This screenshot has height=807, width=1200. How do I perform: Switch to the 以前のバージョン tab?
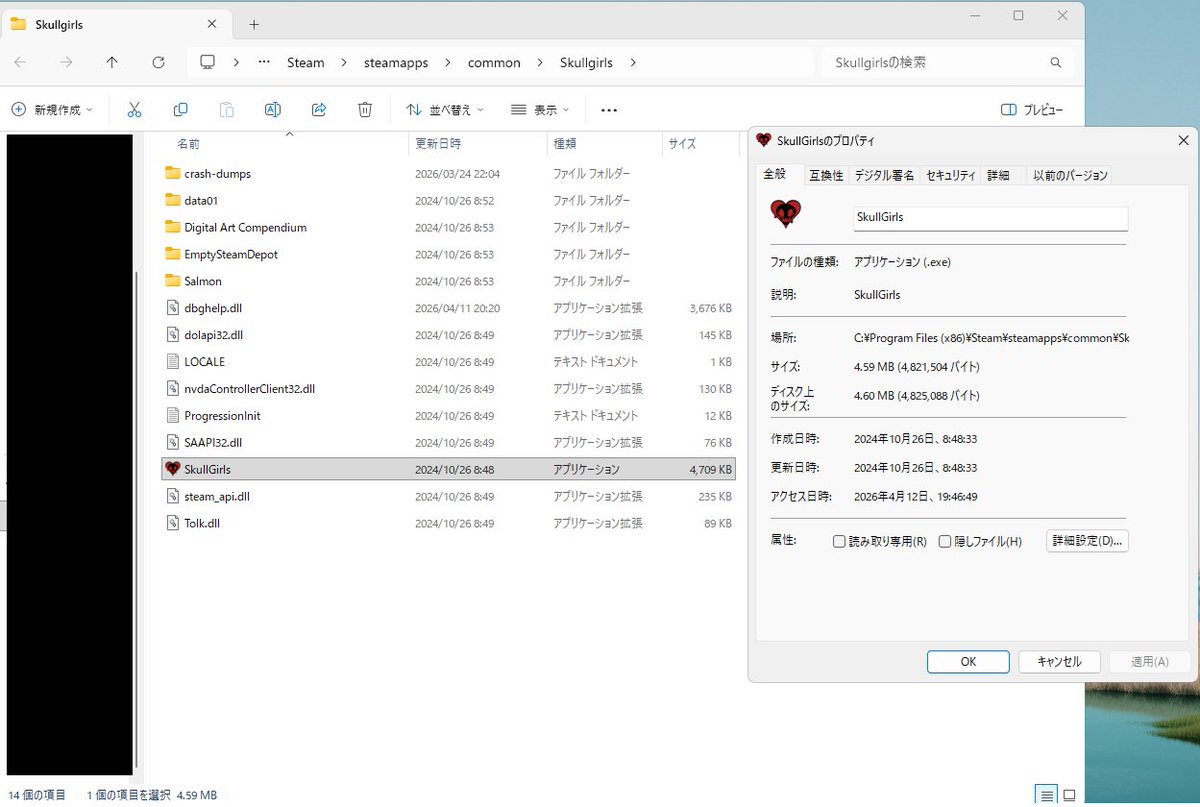[x=1070, y=175]
